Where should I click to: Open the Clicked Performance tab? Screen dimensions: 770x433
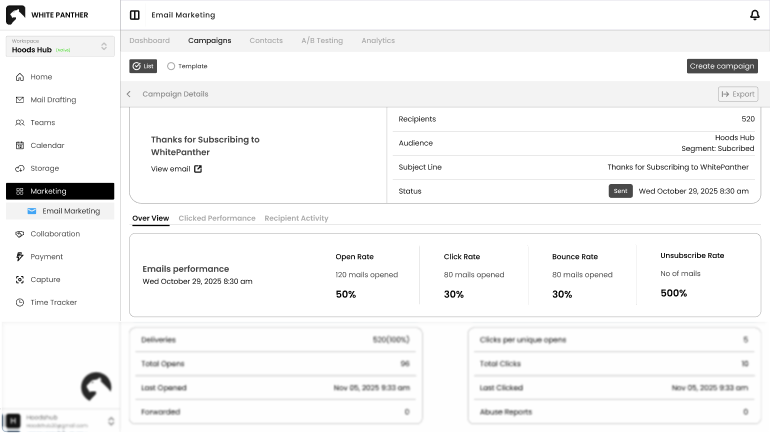click(x=216, y=218)
